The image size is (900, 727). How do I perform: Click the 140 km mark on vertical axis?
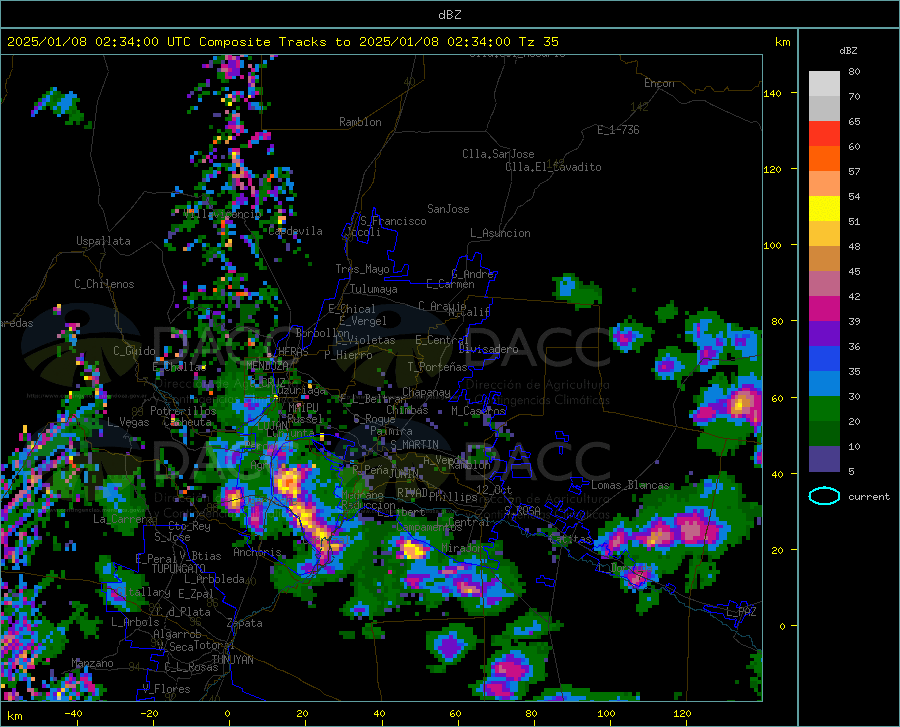coord(772,94)
